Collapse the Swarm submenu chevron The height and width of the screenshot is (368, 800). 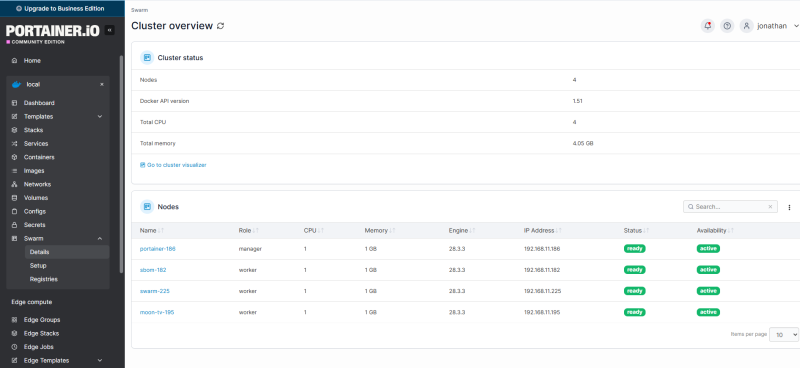coord(100,238)
